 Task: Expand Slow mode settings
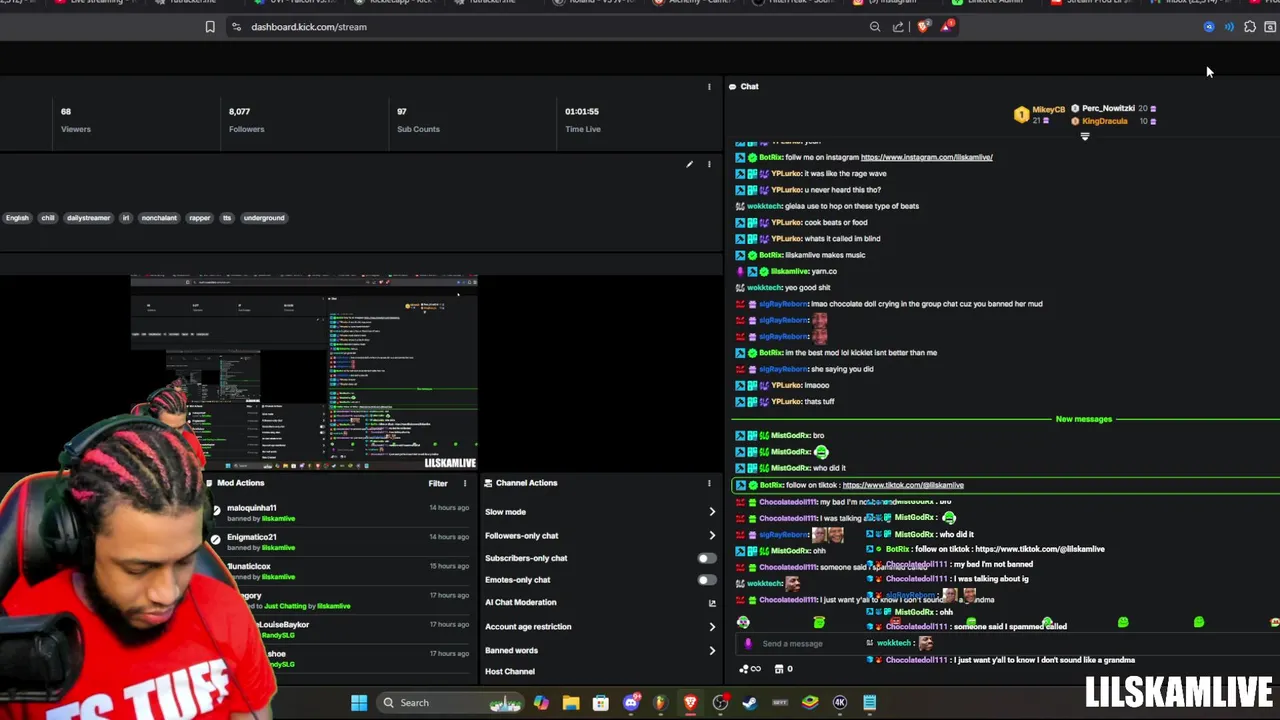point(712,512)
